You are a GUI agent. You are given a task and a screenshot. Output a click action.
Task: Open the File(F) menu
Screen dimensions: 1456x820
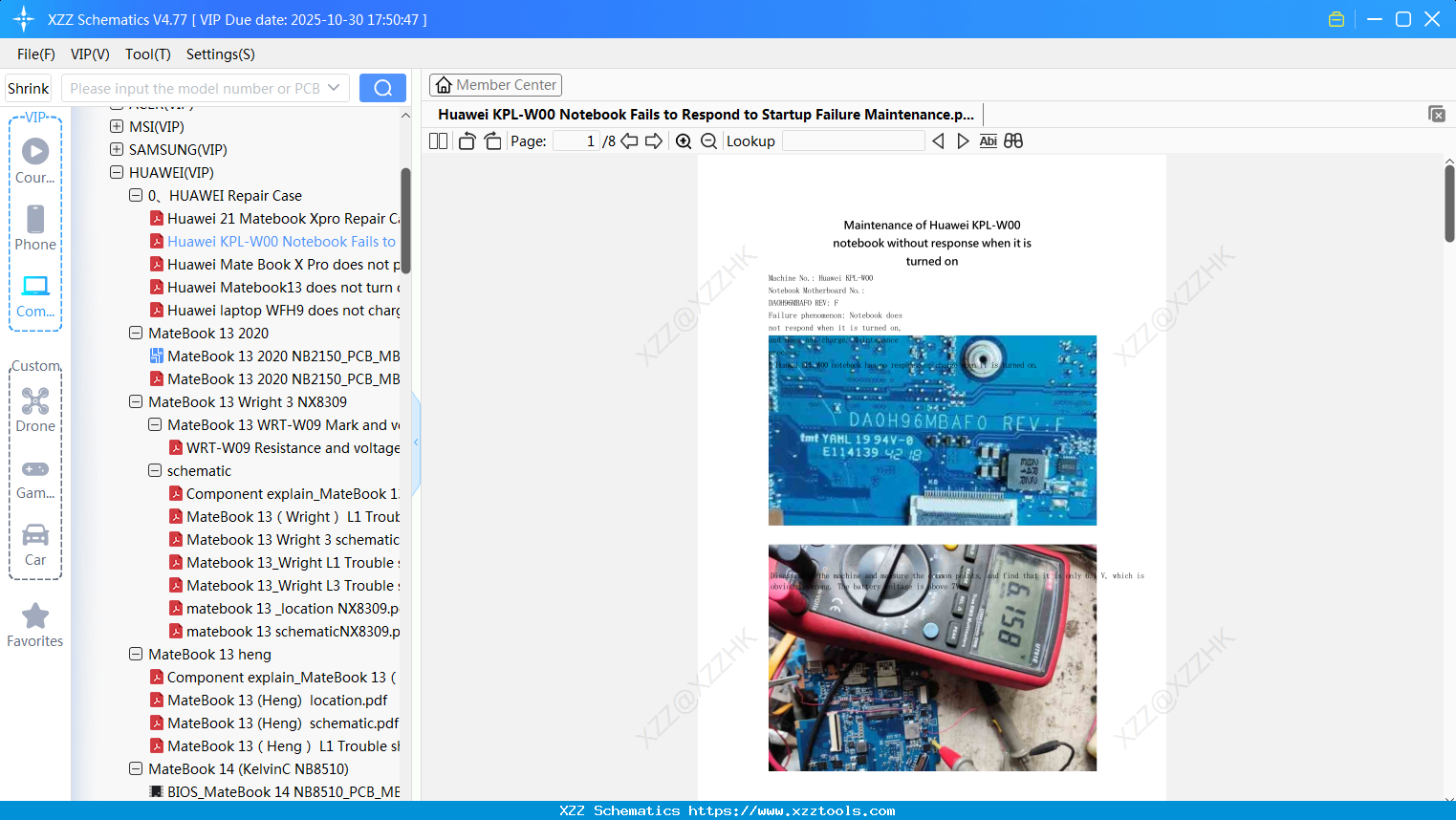click(36, 54)
